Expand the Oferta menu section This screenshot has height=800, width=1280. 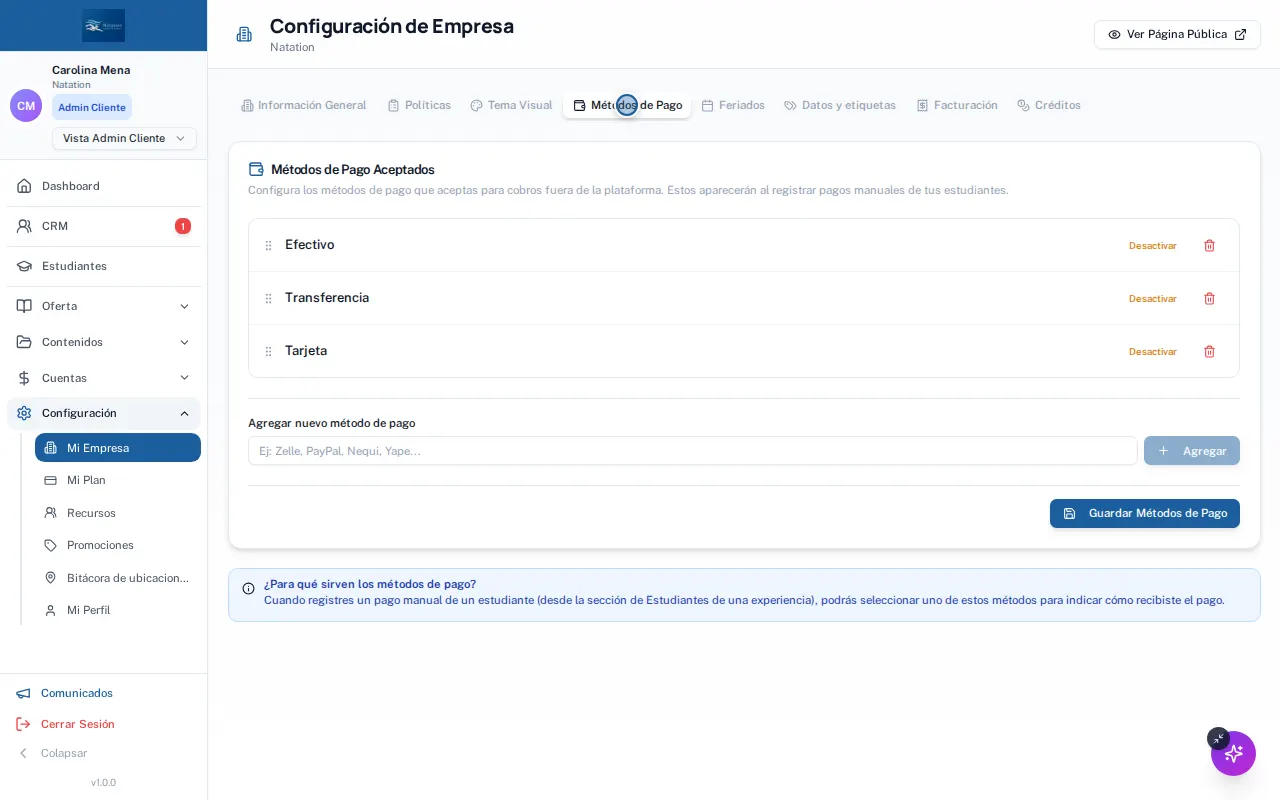pyautogui.click(x=104, y=306)
